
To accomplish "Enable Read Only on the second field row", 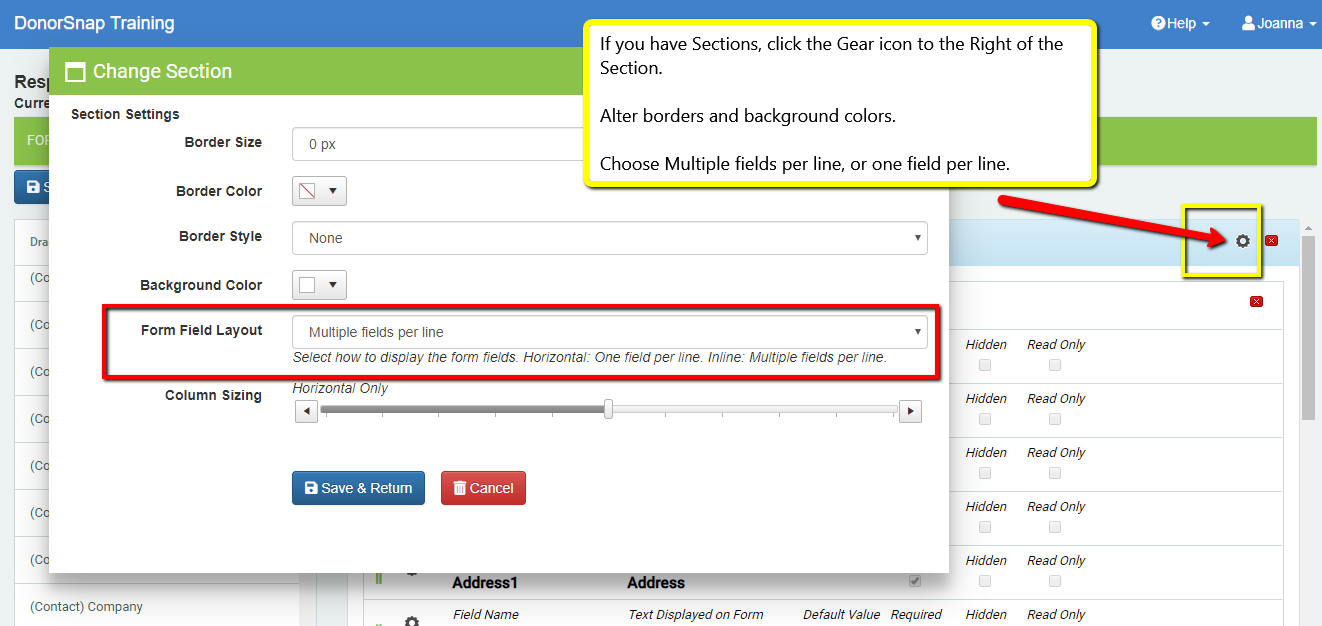I will tap(1054, 419).
